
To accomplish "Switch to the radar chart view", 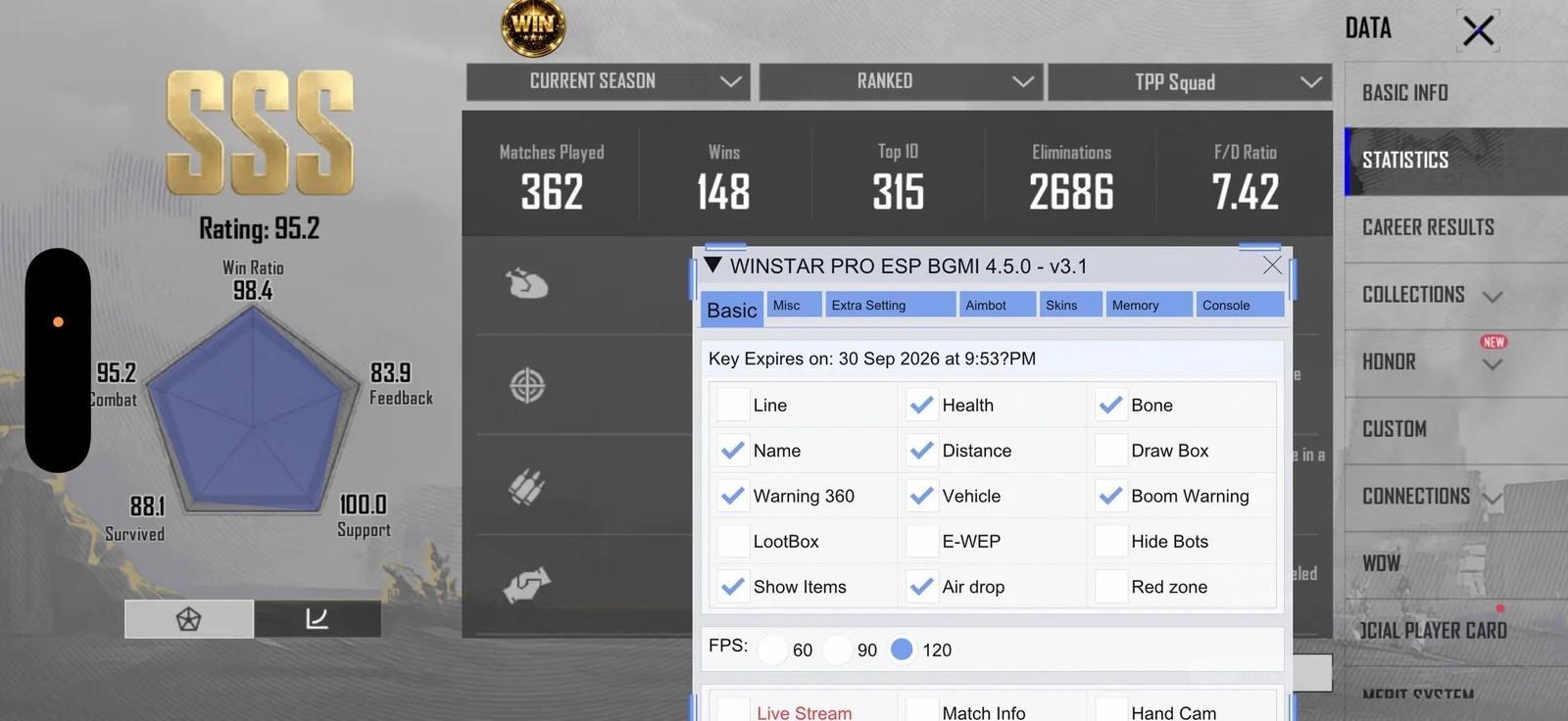I will pyautogui.click(x=189, y=619).
